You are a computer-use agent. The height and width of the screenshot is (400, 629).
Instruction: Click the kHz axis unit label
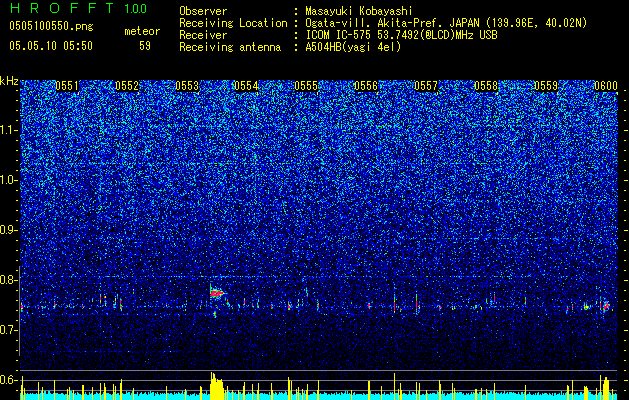pyautogui.click(x=9, y=81)
